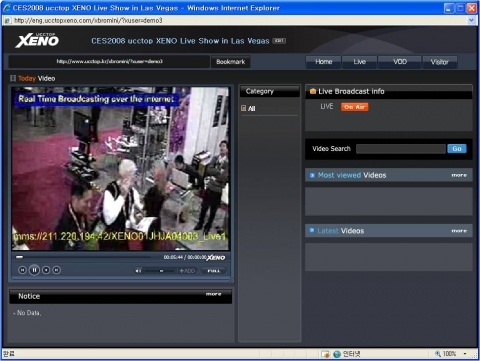This screenshot has width=480, height=361.
Task: Mute audio via the speaker icon
Action: 138,271
